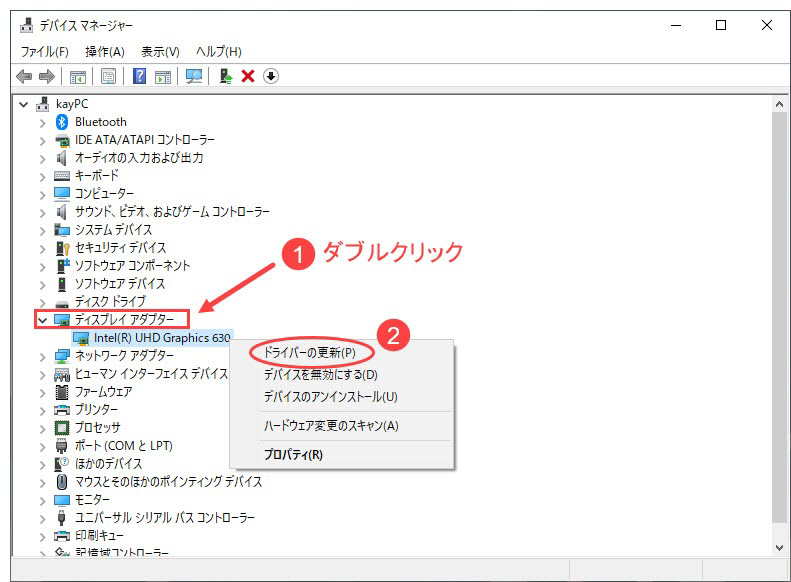This screenshot has height=582, width=791.
Task: Scan for hardware changes monitor icon
Action: coord(194,77)
